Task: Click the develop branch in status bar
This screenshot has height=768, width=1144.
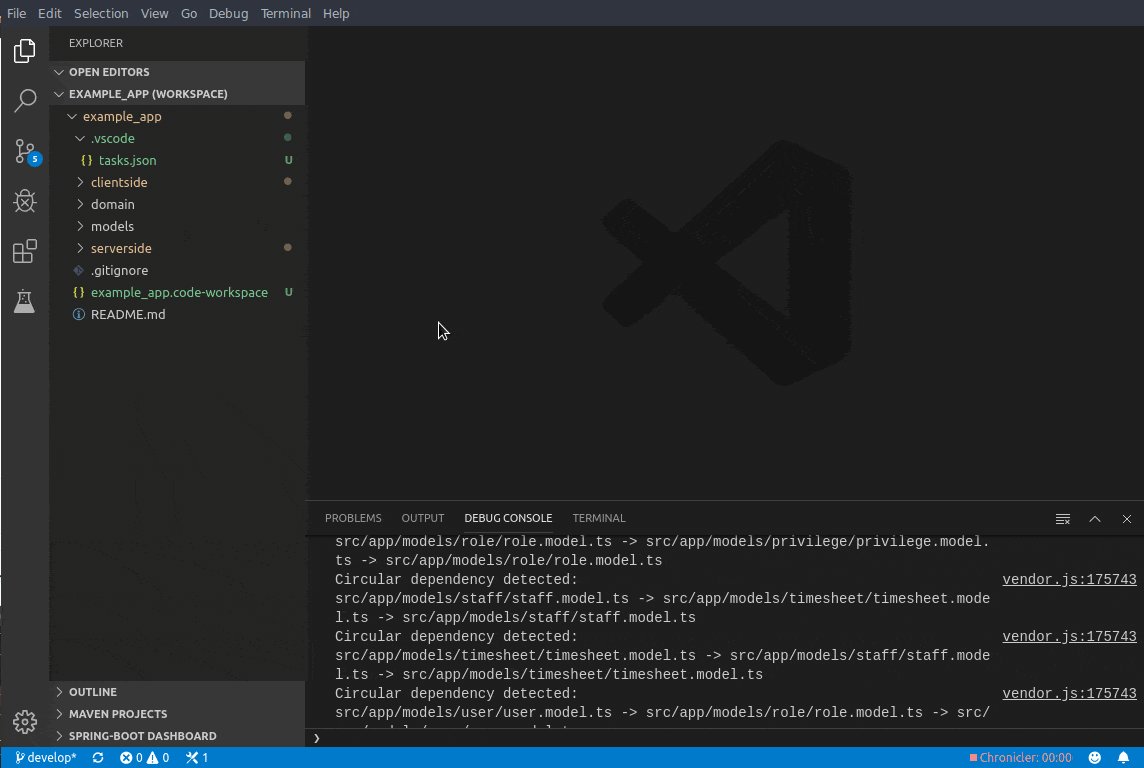Action: (x=46, y=758)
